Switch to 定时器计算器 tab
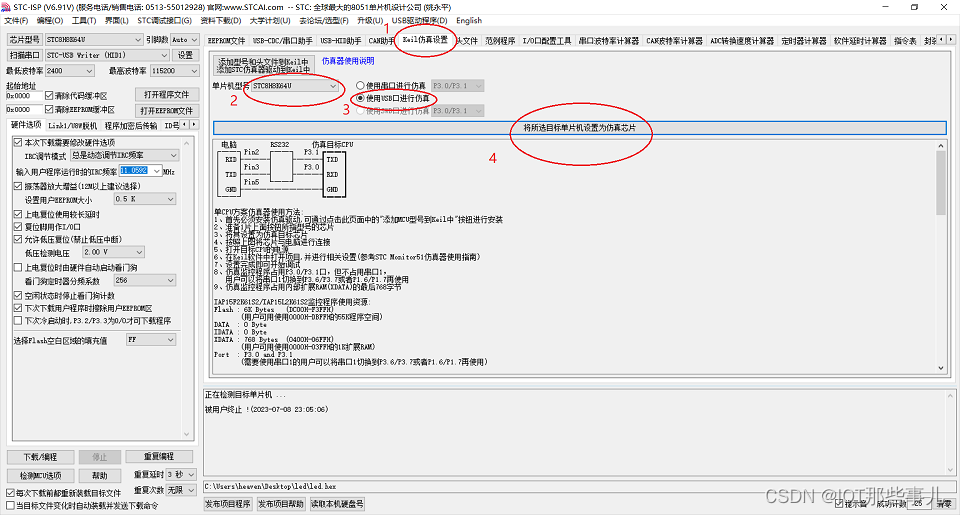 pos(804,41)
